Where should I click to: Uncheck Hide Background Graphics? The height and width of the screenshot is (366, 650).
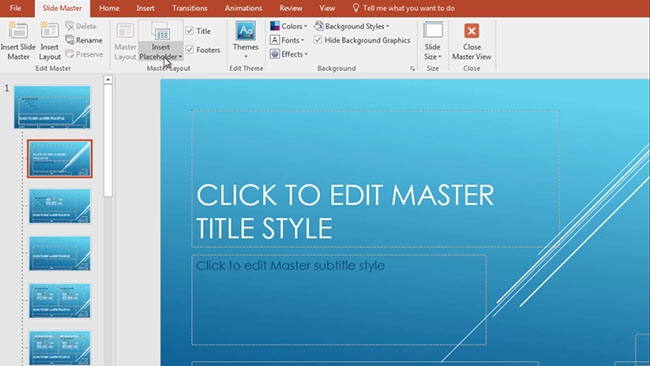[x=318, y=40]
